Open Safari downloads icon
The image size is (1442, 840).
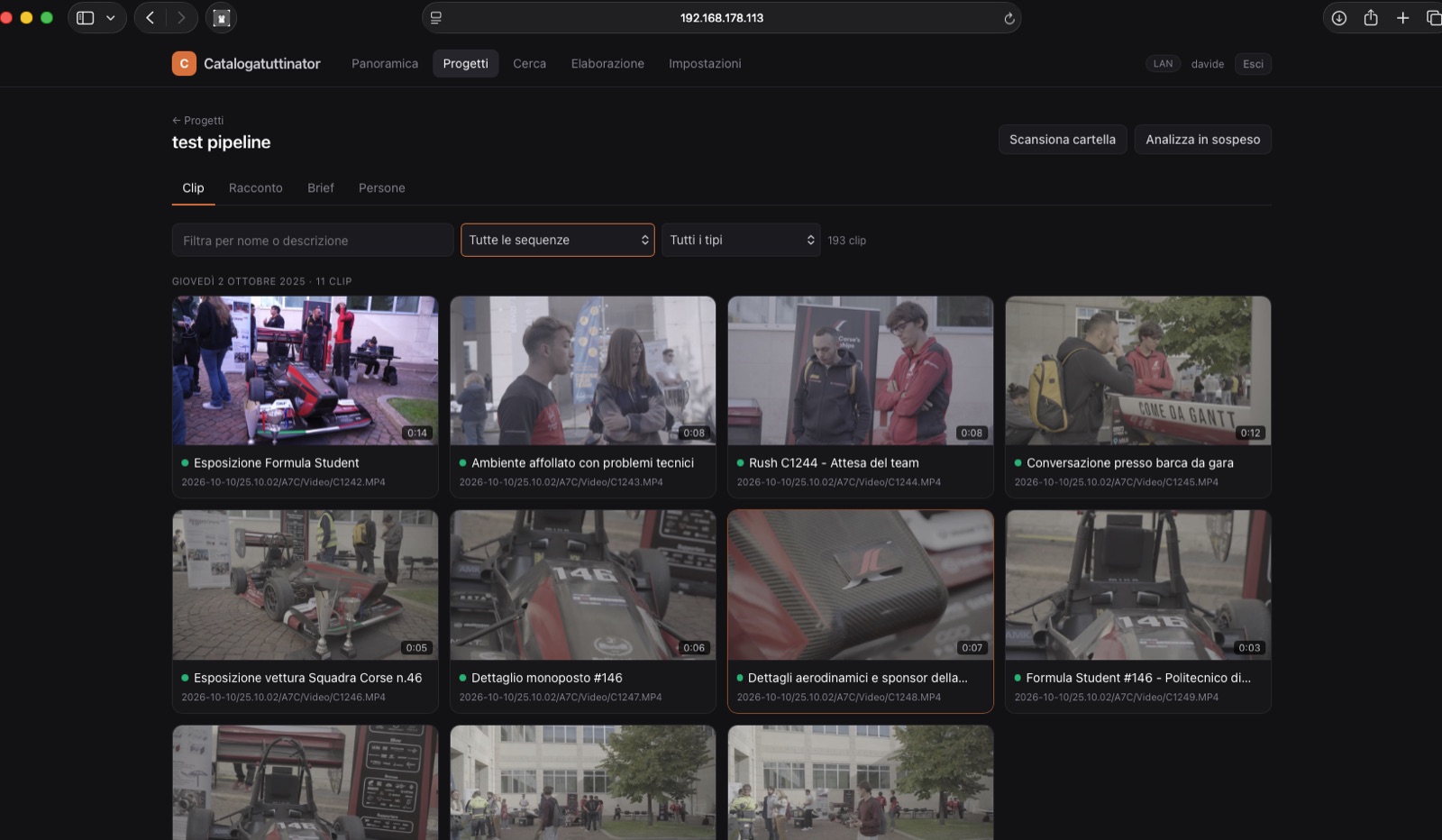coord(1339,18)
